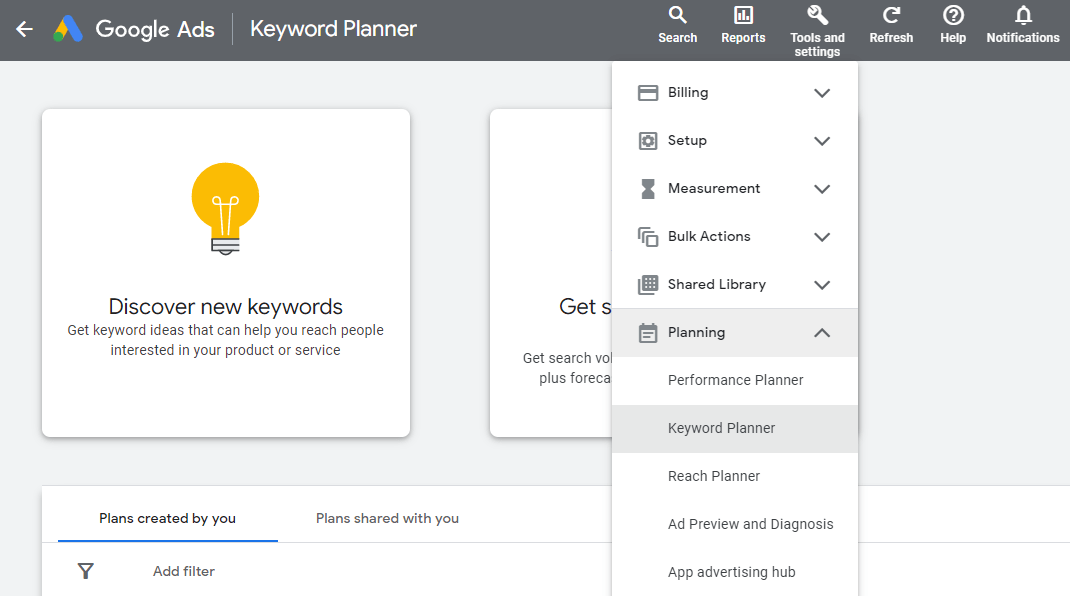Viewport: 1070px width, 596px height.
Task: Collapse the Planning section chevron
Action: [x=822, y=332]
